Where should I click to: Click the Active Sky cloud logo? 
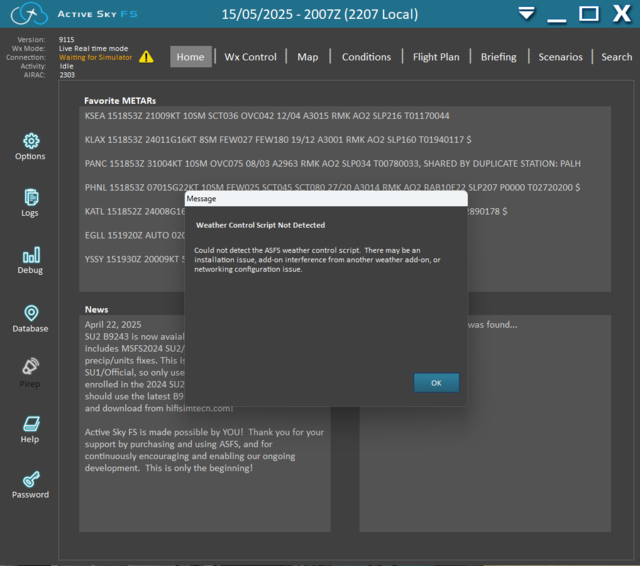(x=29, y=13)
